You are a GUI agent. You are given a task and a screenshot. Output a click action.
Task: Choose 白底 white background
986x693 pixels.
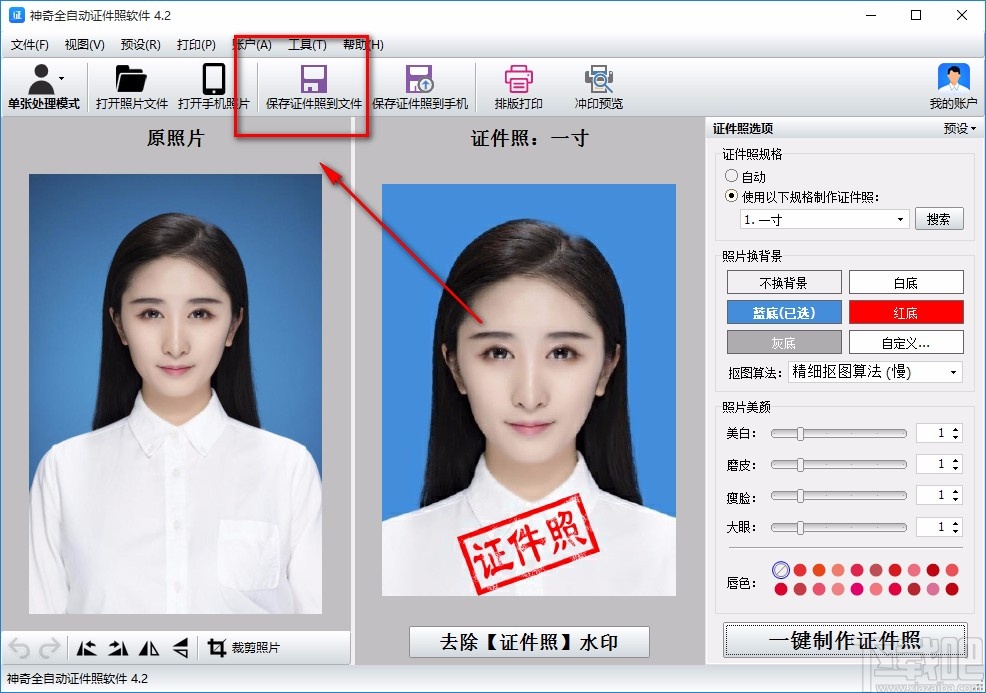click(x=906, y=282)
